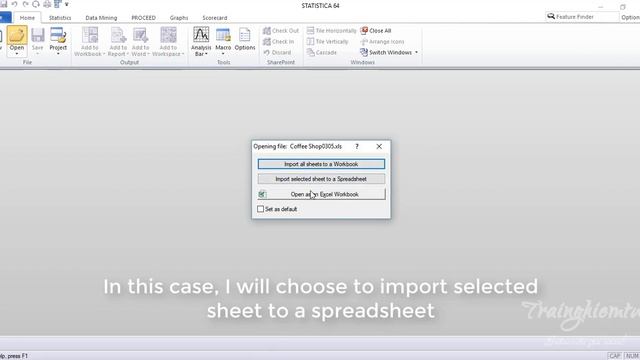Viewport: 640px width, 360px height.
Task: Open the Scorecard ribbon tab
Action: tap(215, 18)
